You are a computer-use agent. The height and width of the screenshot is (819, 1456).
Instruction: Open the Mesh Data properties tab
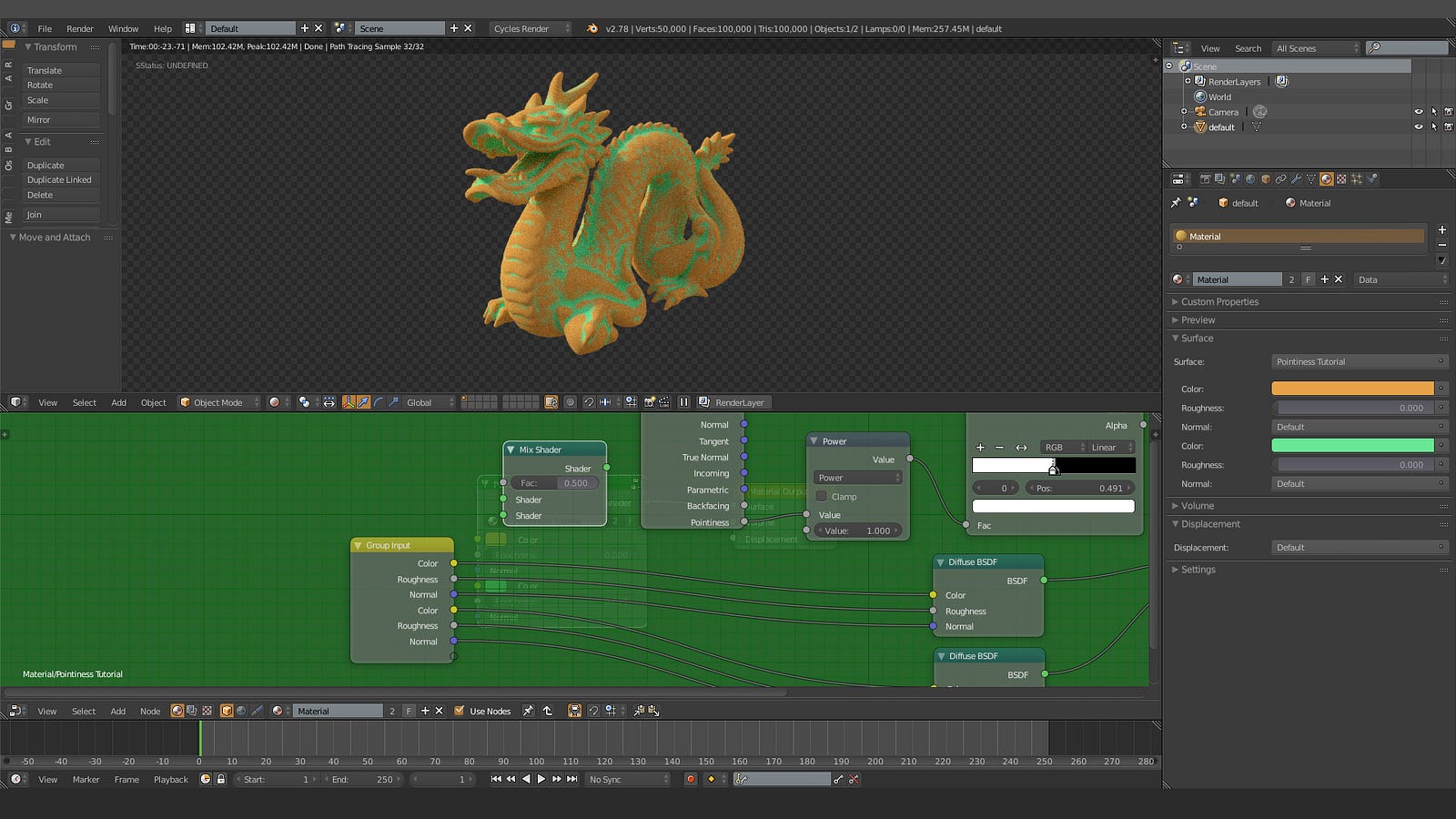[x=1311, y=178]
